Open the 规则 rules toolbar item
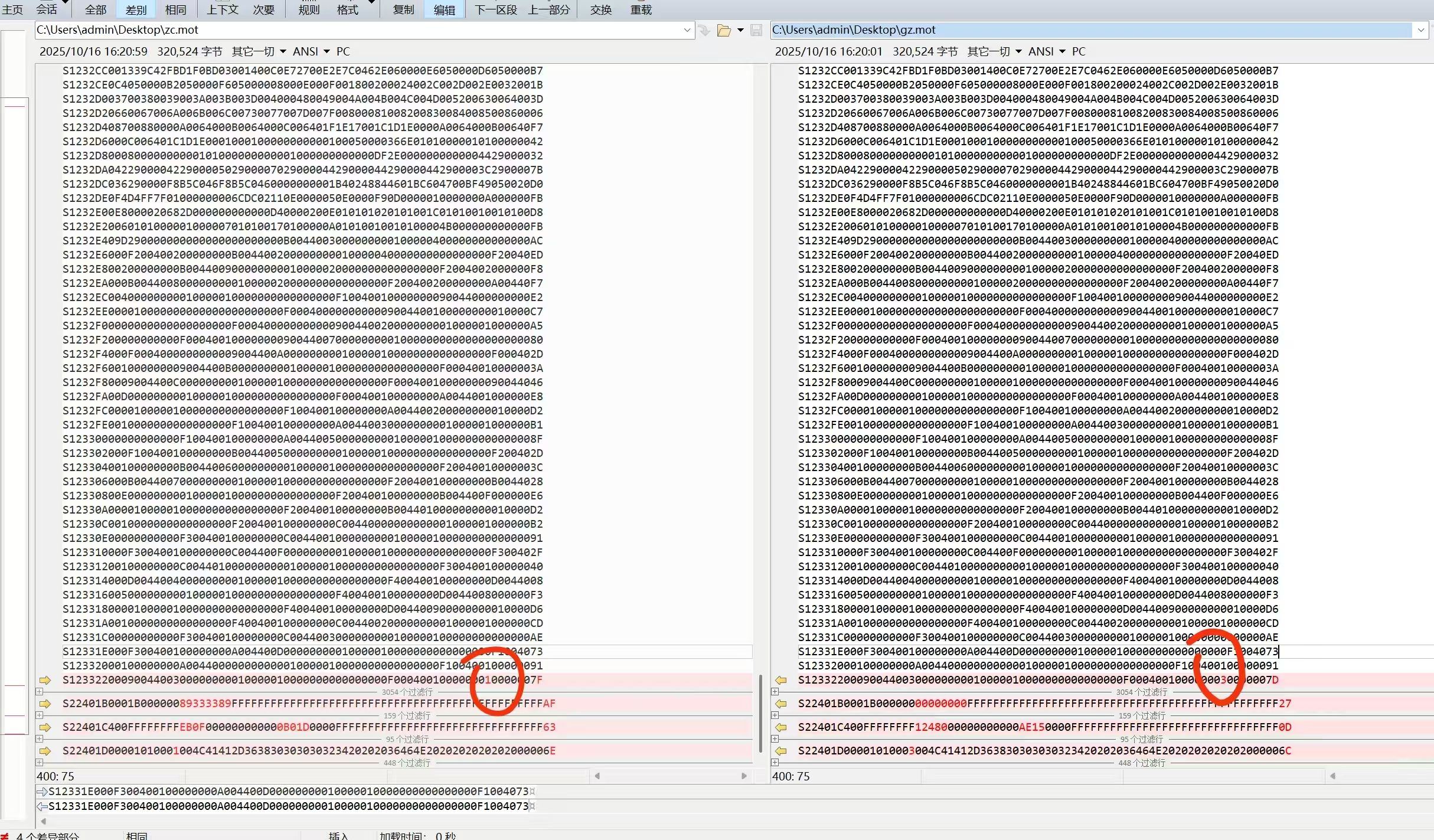 [x=309, y=9]
